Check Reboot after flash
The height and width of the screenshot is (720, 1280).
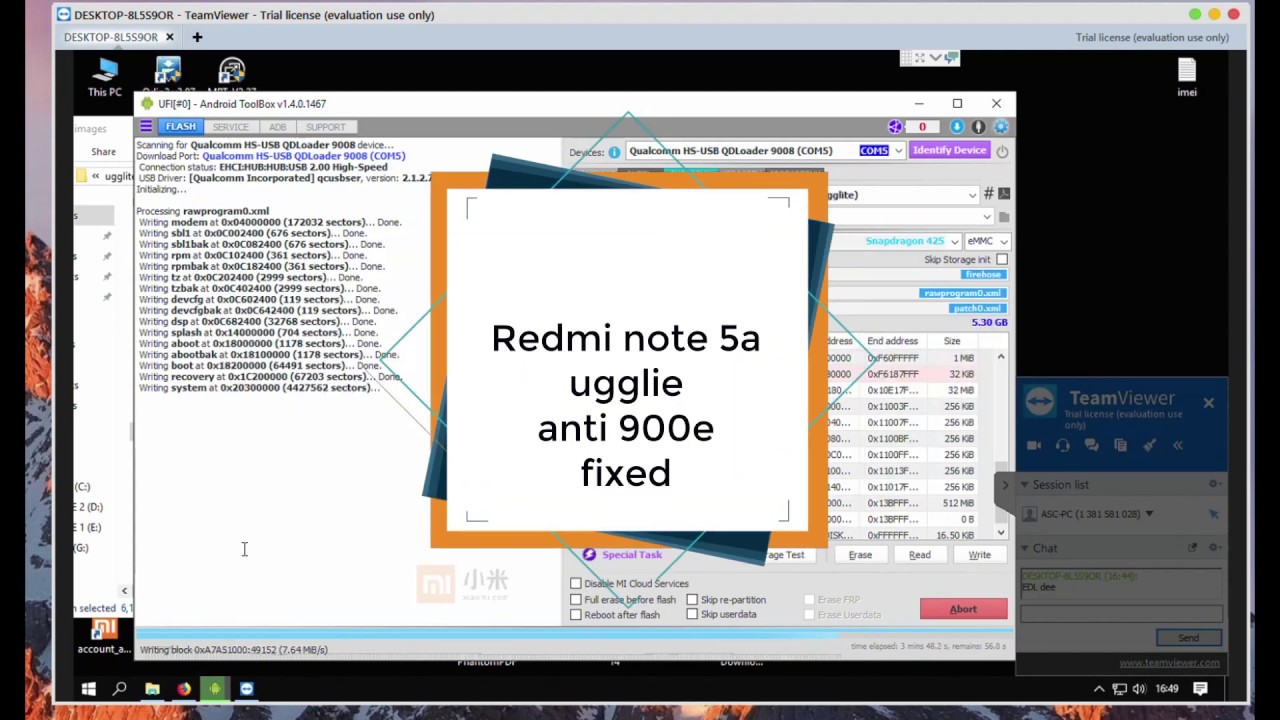click(x=576, y=615)
